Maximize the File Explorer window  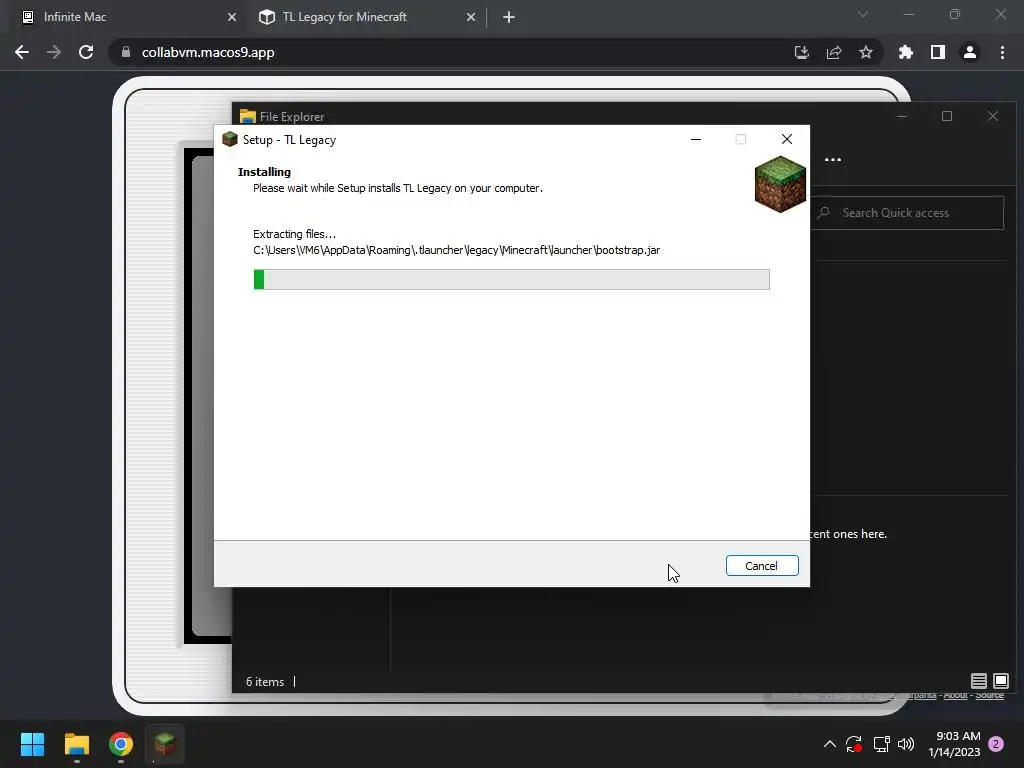[947, 116]
